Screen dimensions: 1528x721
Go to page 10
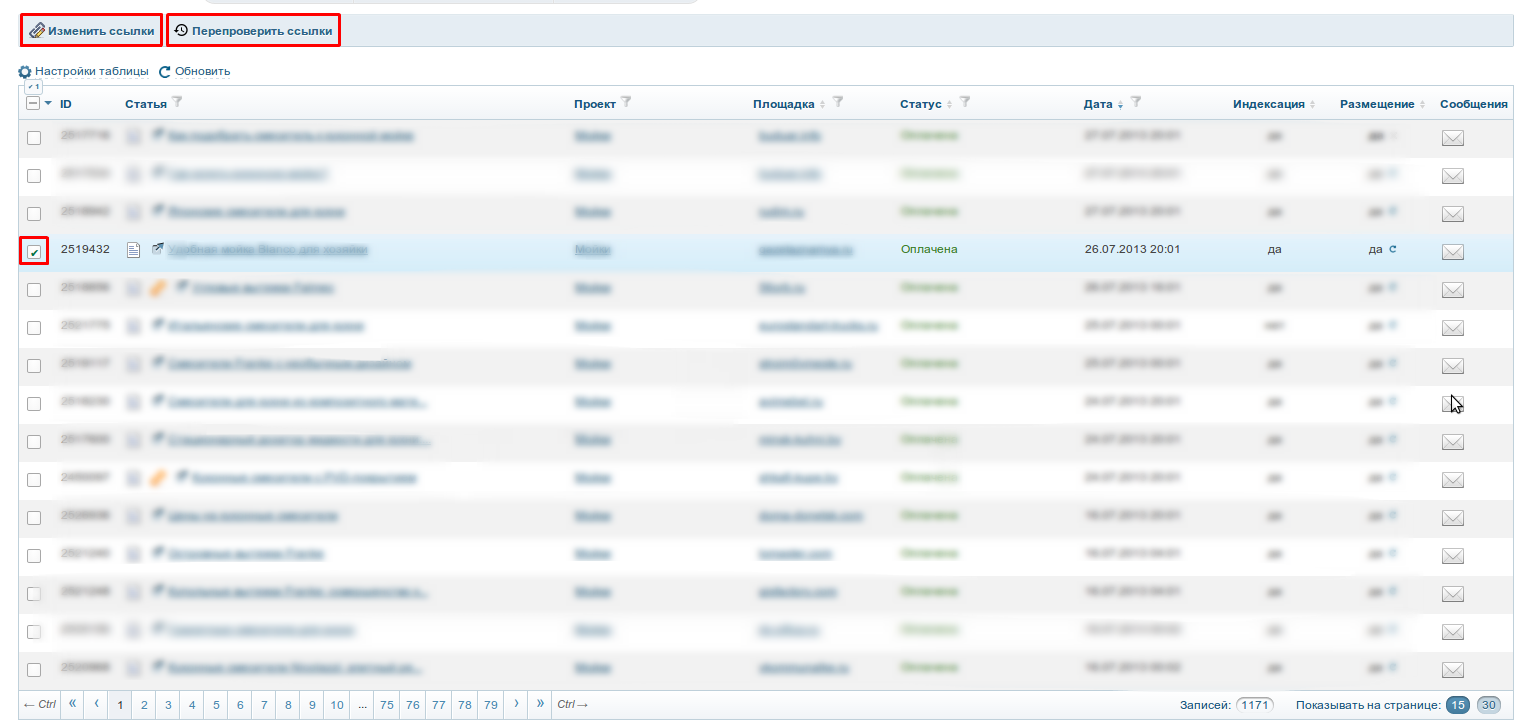(337, 704)
